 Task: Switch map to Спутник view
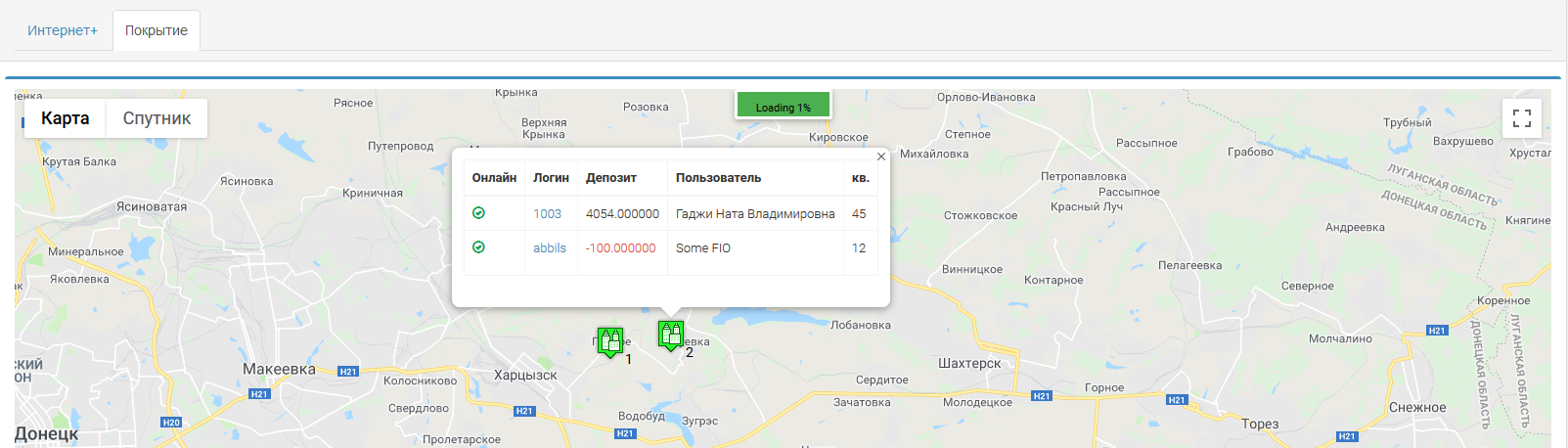click(x=157, y=118)
